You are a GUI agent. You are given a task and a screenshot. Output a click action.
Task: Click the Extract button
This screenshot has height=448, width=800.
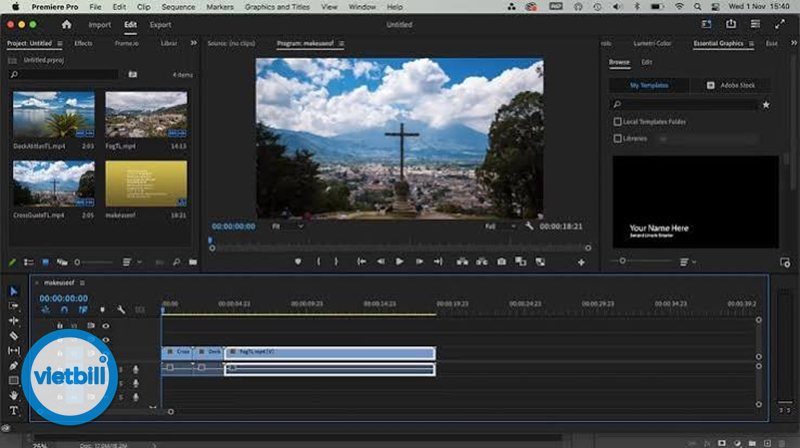(x=482, y=262)
